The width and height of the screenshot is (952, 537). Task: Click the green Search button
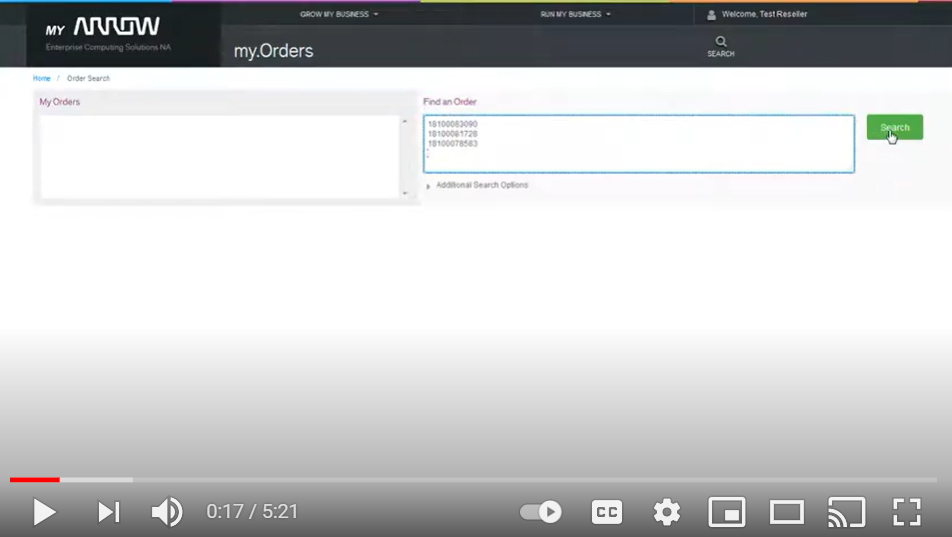coord(894,127)
